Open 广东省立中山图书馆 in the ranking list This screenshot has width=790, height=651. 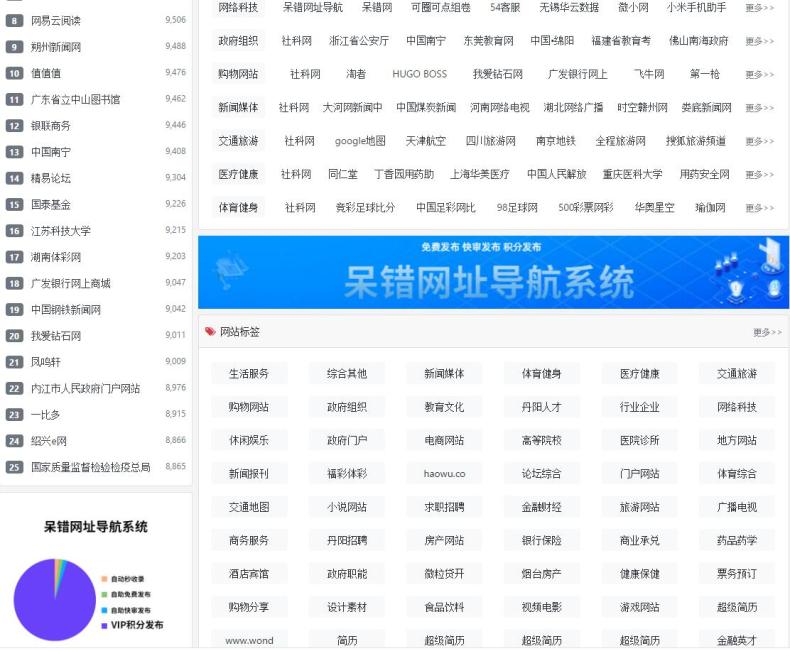click(76, 99)
